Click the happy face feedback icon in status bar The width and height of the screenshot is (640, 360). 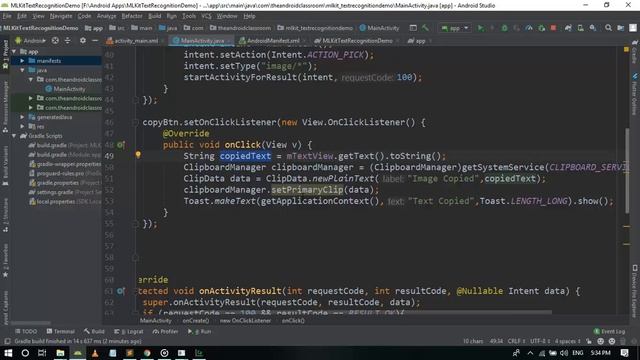(600, 341)
